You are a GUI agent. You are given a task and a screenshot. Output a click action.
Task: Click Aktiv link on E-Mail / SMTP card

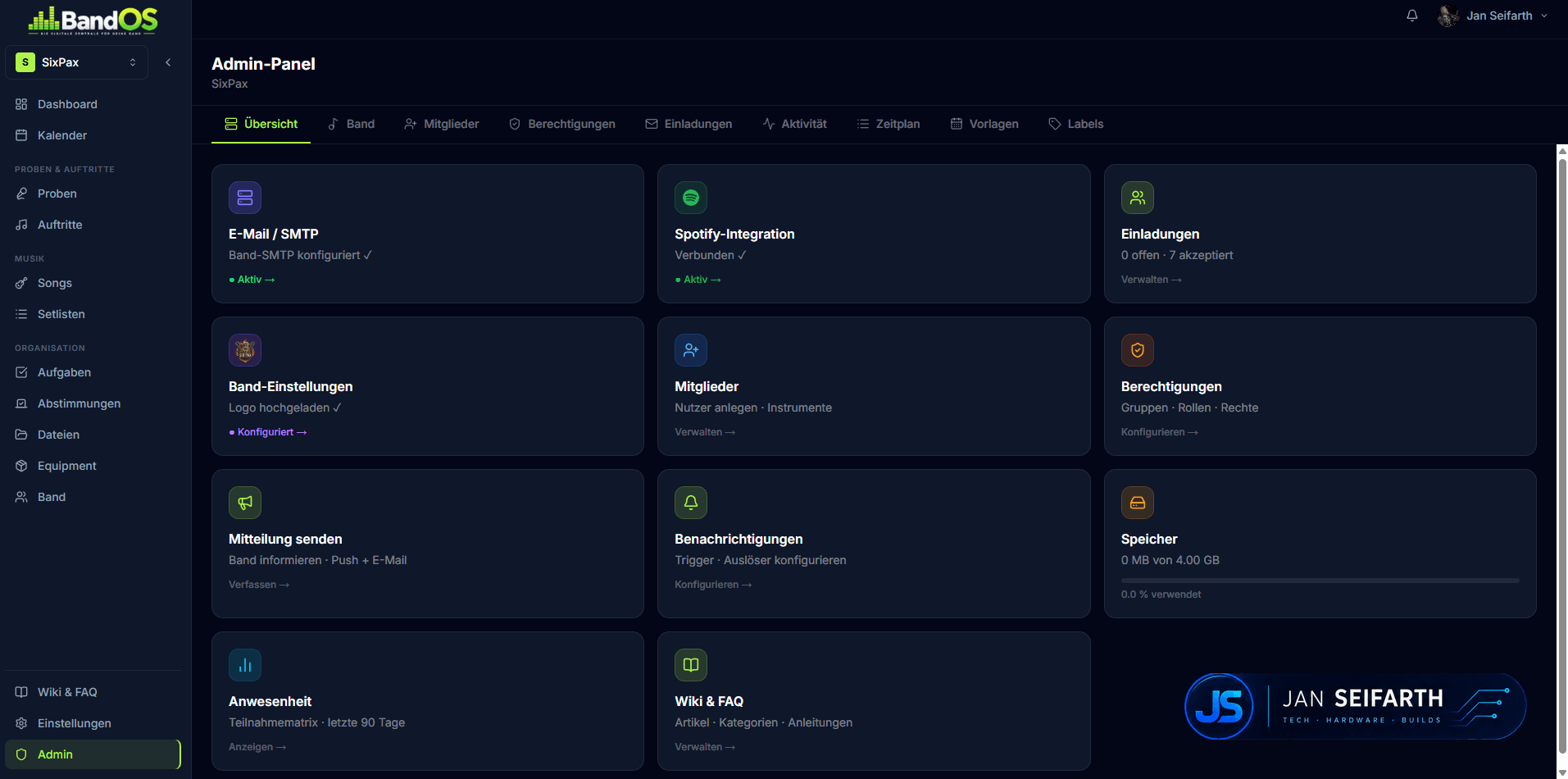[x=252, y=280]
